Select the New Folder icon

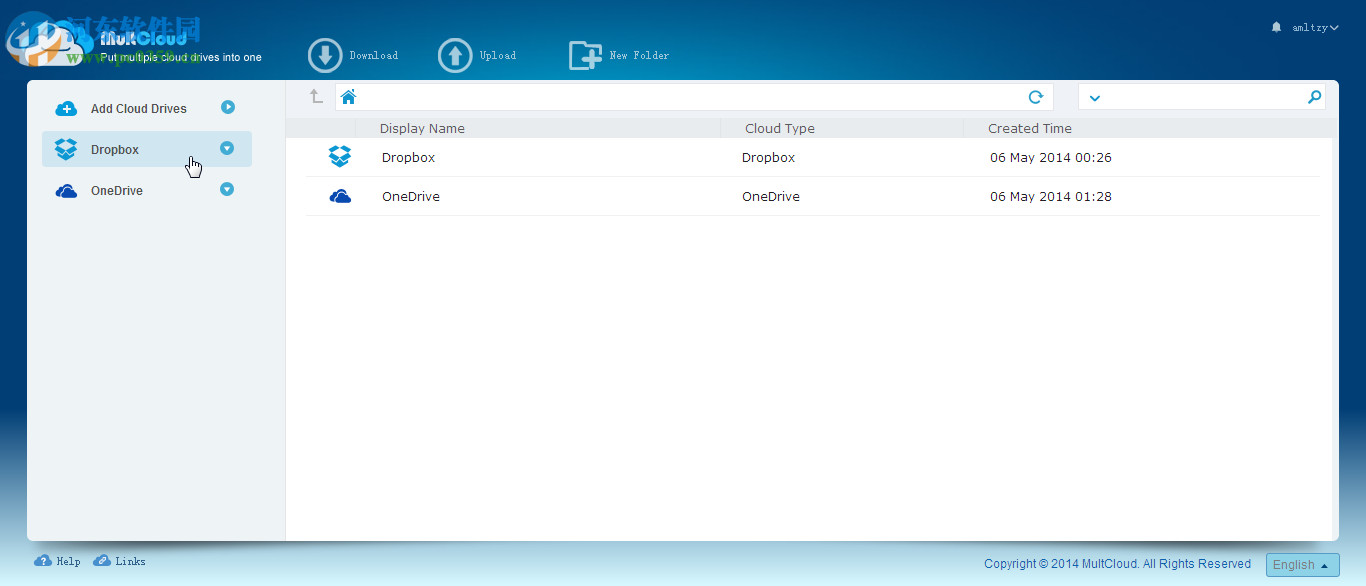[x=586, y=55]
